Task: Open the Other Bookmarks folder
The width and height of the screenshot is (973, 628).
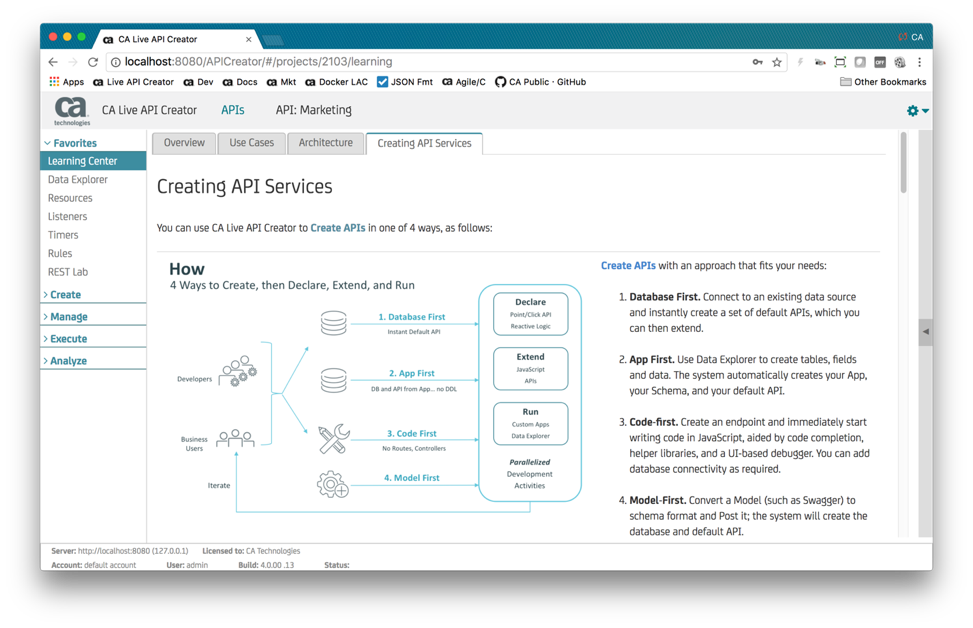Action: pyautogui.click(x=882, y=82)
